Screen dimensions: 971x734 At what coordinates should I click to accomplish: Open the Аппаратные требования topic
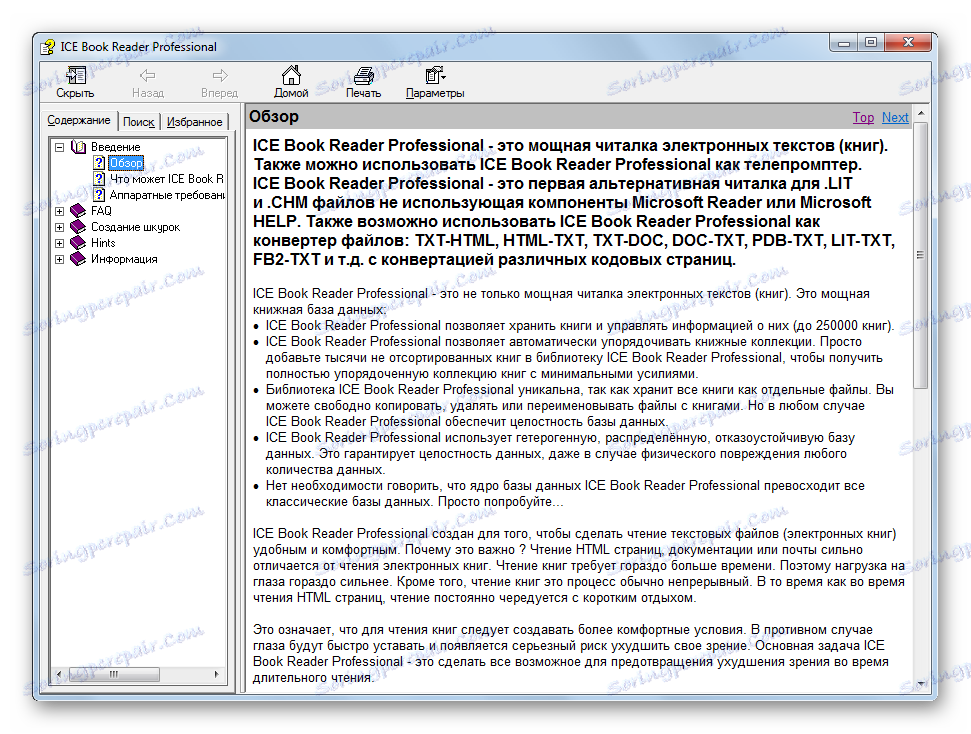[167, 195]
